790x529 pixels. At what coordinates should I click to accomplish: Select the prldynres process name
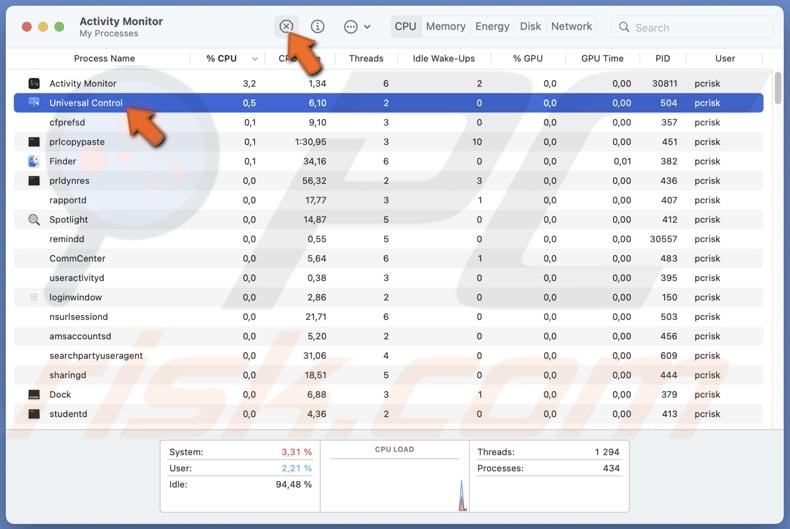pos(69,181)
